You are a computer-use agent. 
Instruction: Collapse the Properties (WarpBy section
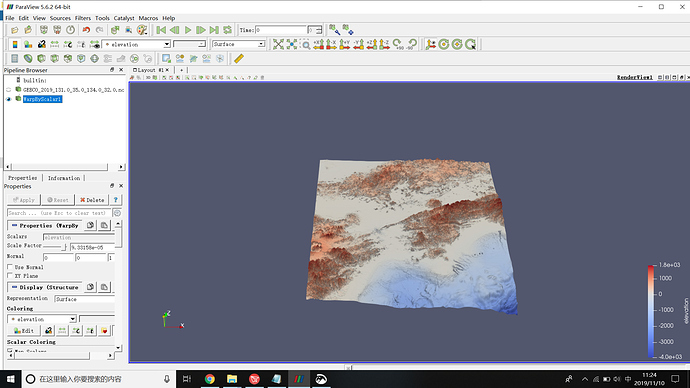point(15,225)
